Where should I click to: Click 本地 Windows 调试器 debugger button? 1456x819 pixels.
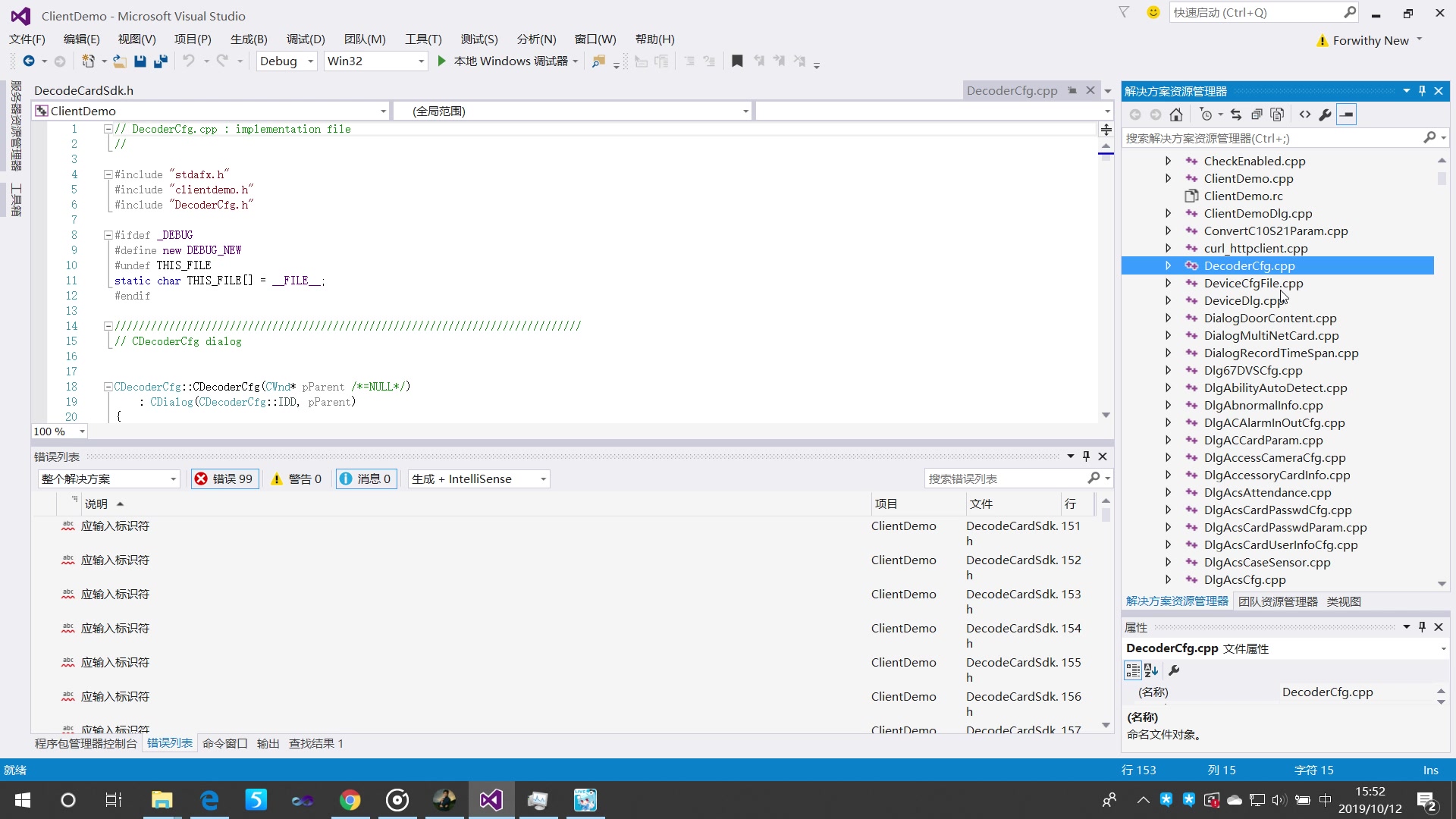509,61
